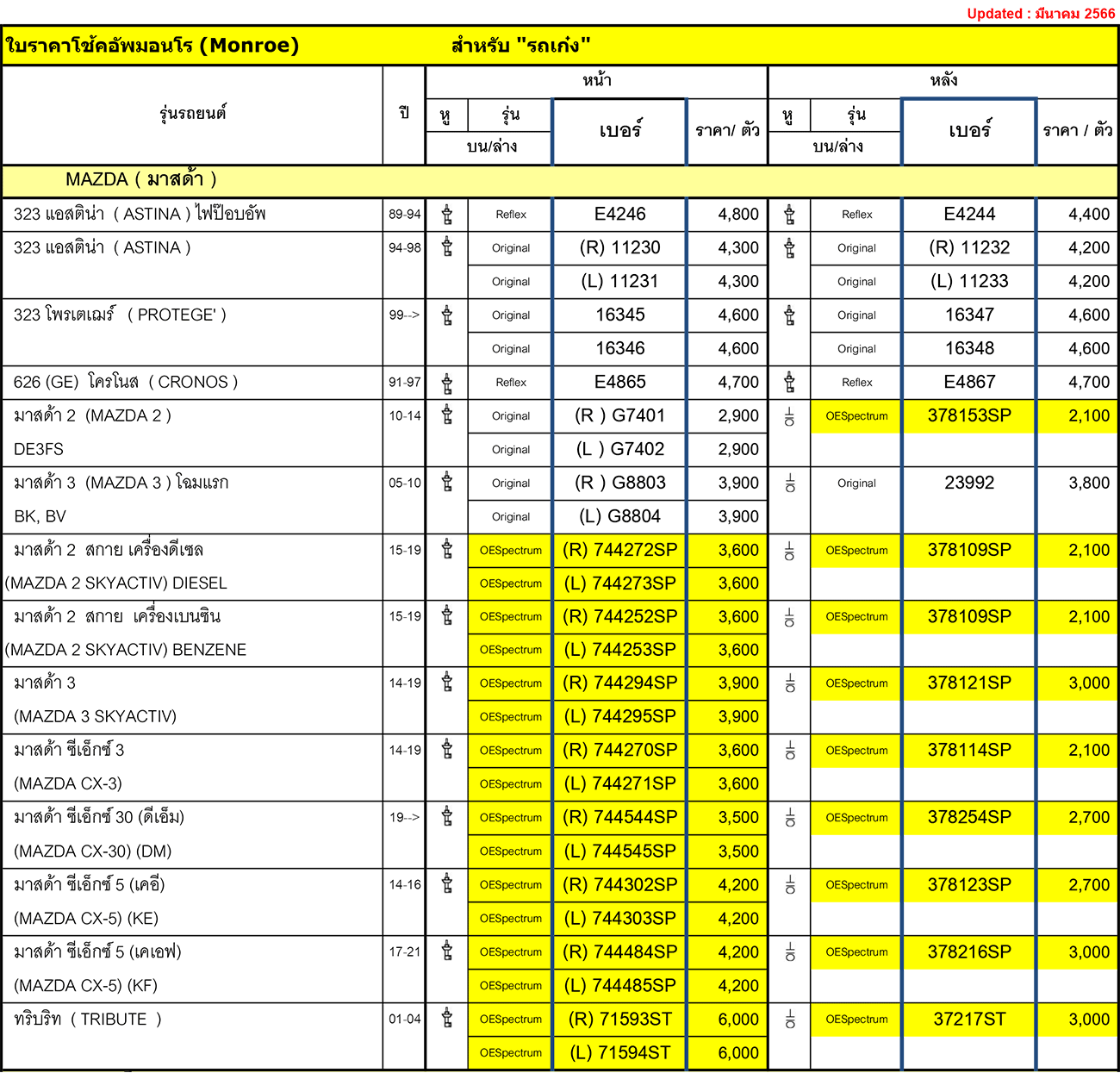Click the 'Updated : มีนาคม 2566' text

1041,13
